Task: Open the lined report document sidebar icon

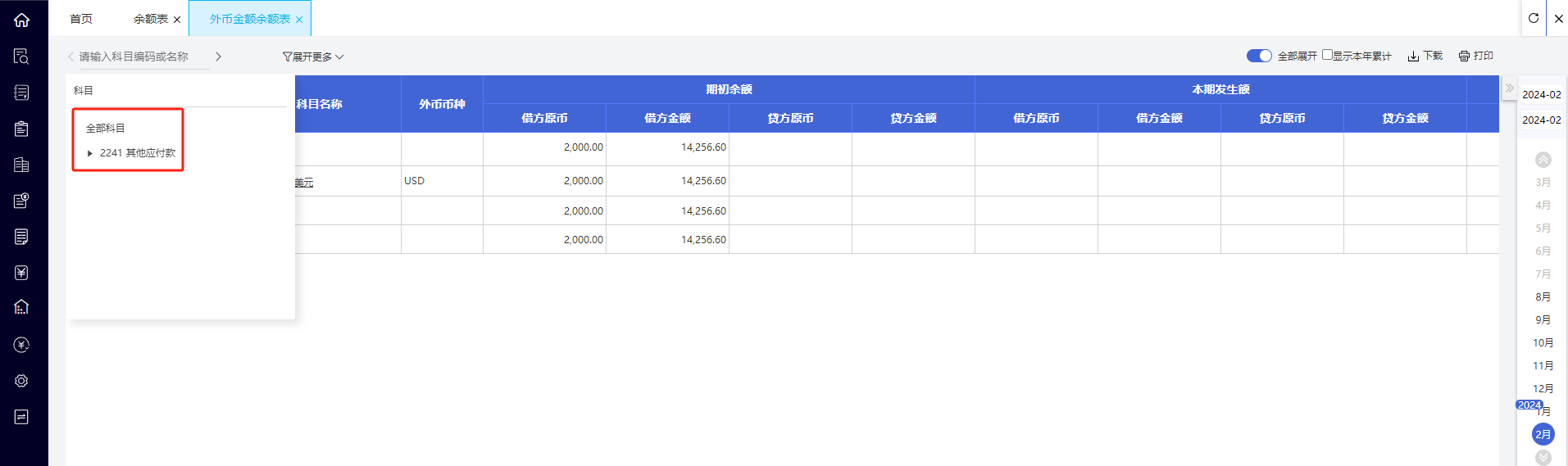Action: click(x=22, y=237)
